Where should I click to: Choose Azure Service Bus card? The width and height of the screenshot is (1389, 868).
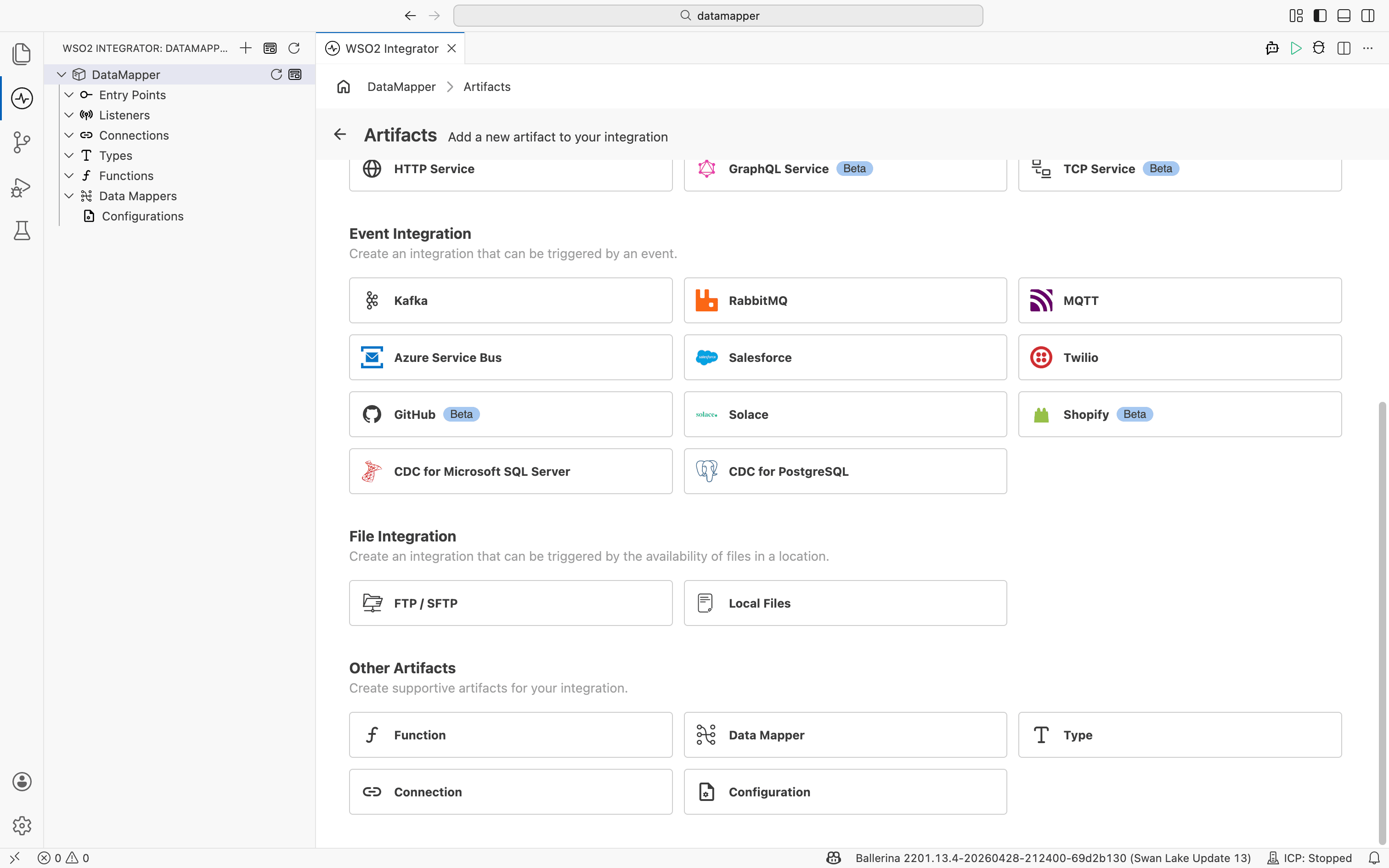tap(511, 357)
